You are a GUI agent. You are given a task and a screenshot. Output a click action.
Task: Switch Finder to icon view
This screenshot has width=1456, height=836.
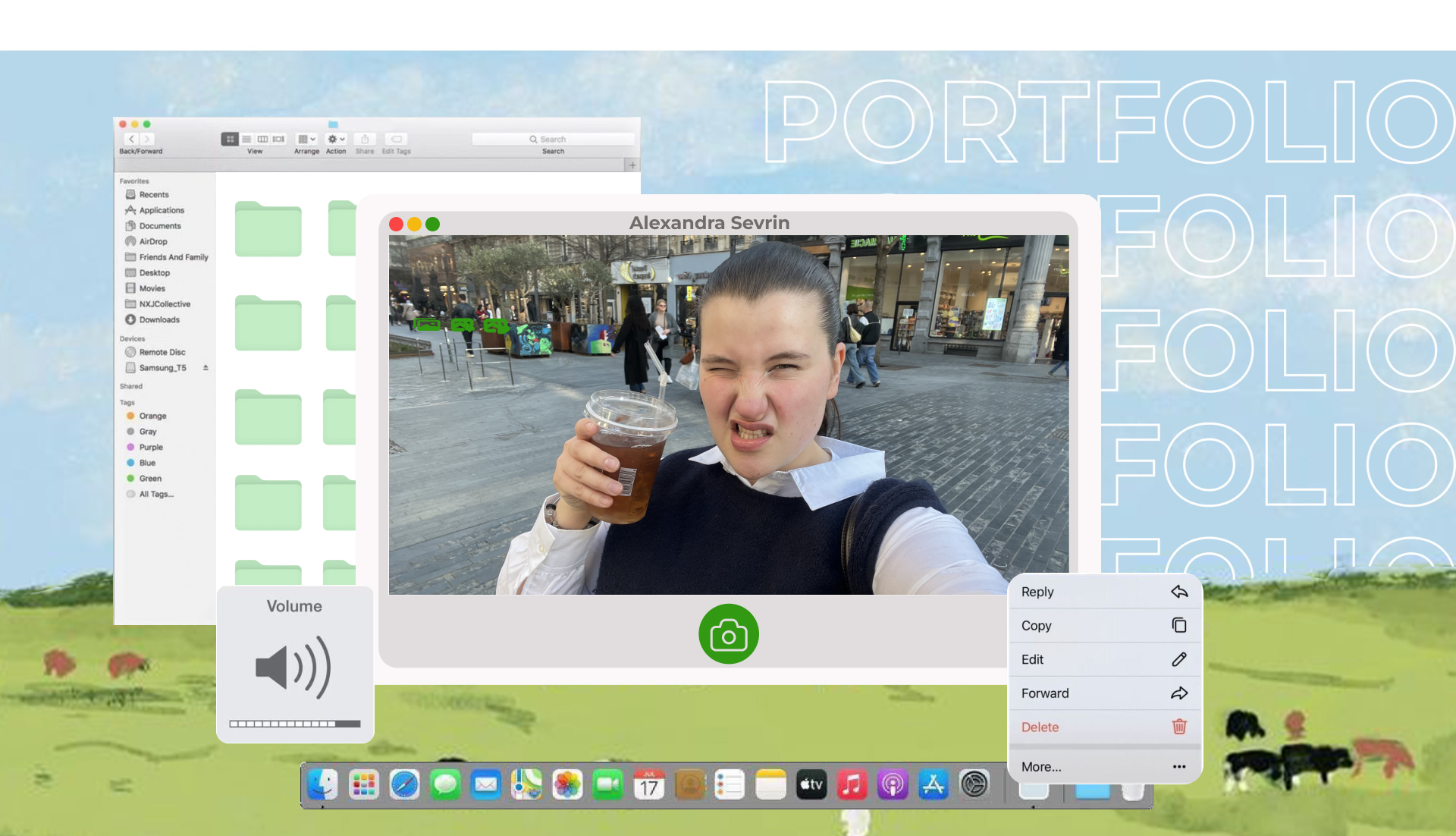[x=230, y=139]
